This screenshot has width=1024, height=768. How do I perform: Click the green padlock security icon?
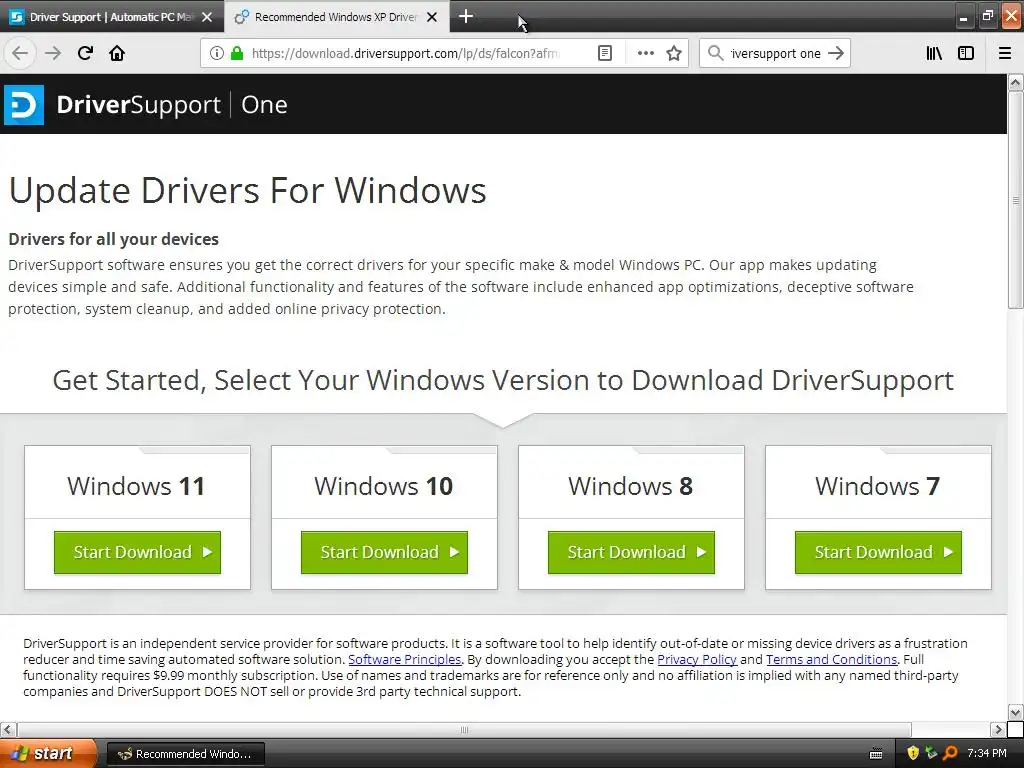click(x=236, y=53)
